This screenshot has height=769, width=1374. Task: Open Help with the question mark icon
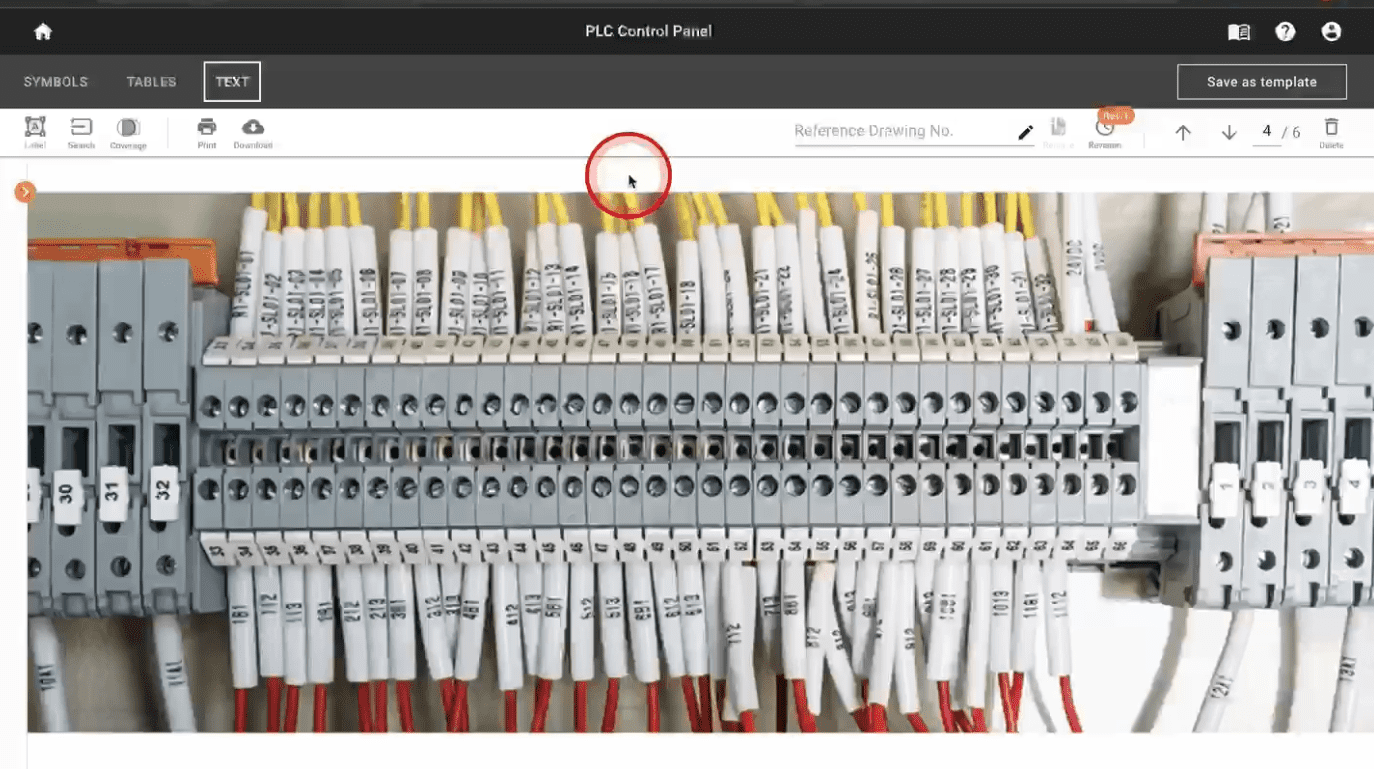click(1285, 31)
